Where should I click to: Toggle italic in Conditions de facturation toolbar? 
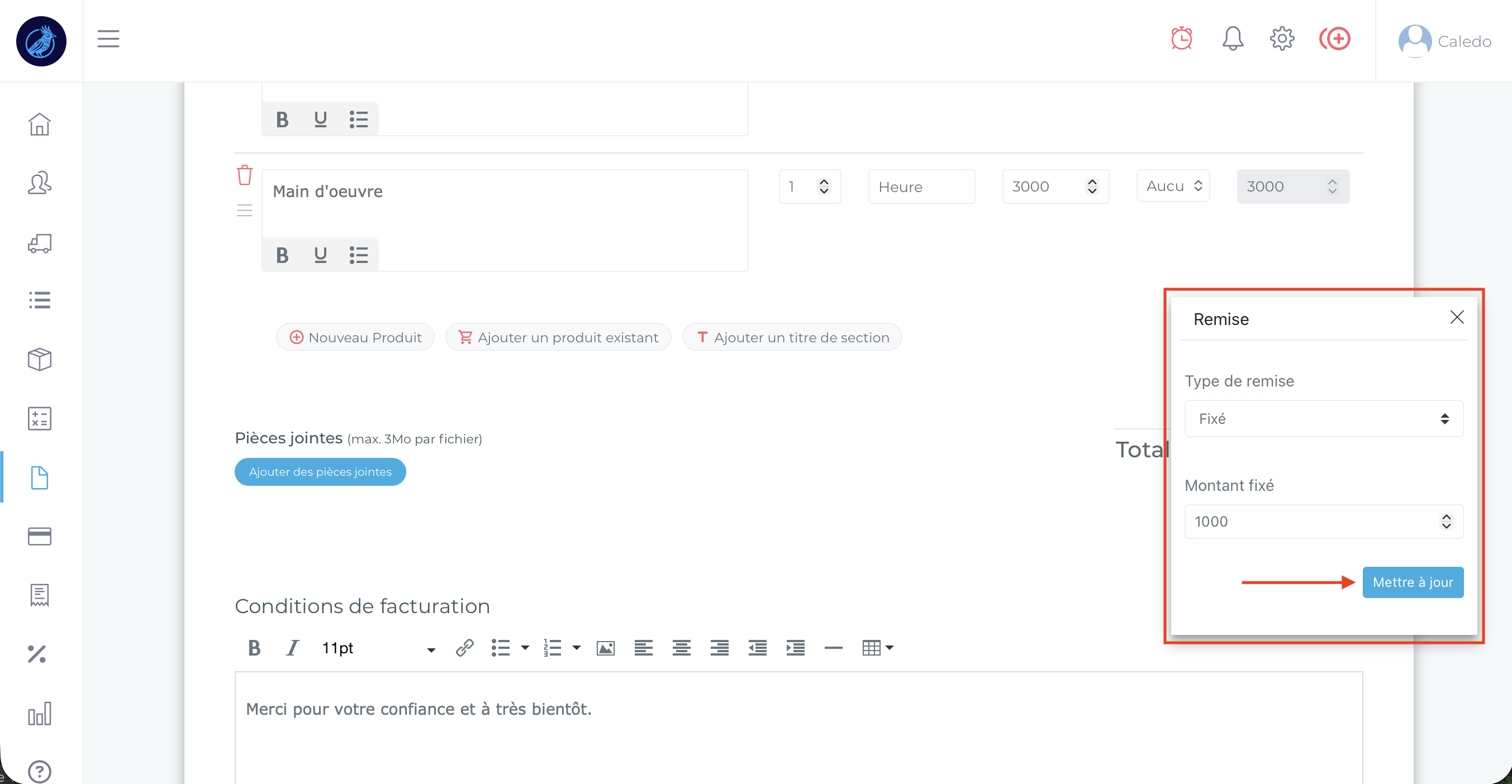(292, 648)
